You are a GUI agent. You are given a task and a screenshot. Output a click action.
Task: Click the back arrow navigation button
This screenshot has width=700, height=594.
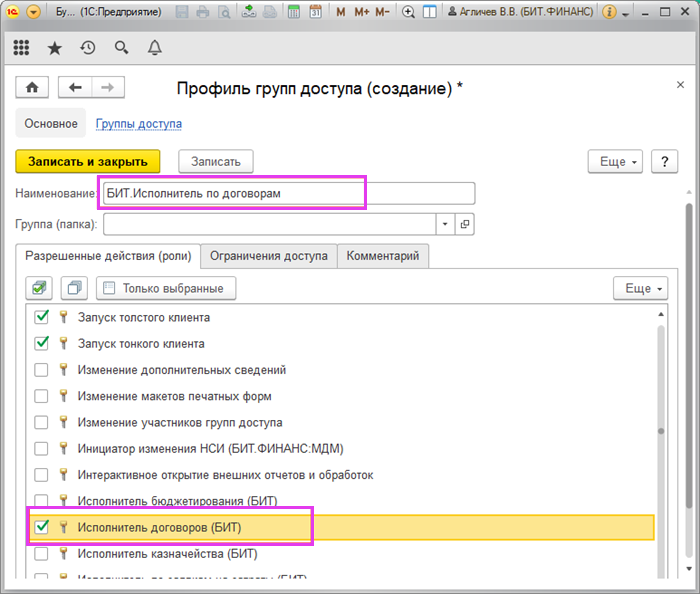pyautogui.click(x=75, y=88)
